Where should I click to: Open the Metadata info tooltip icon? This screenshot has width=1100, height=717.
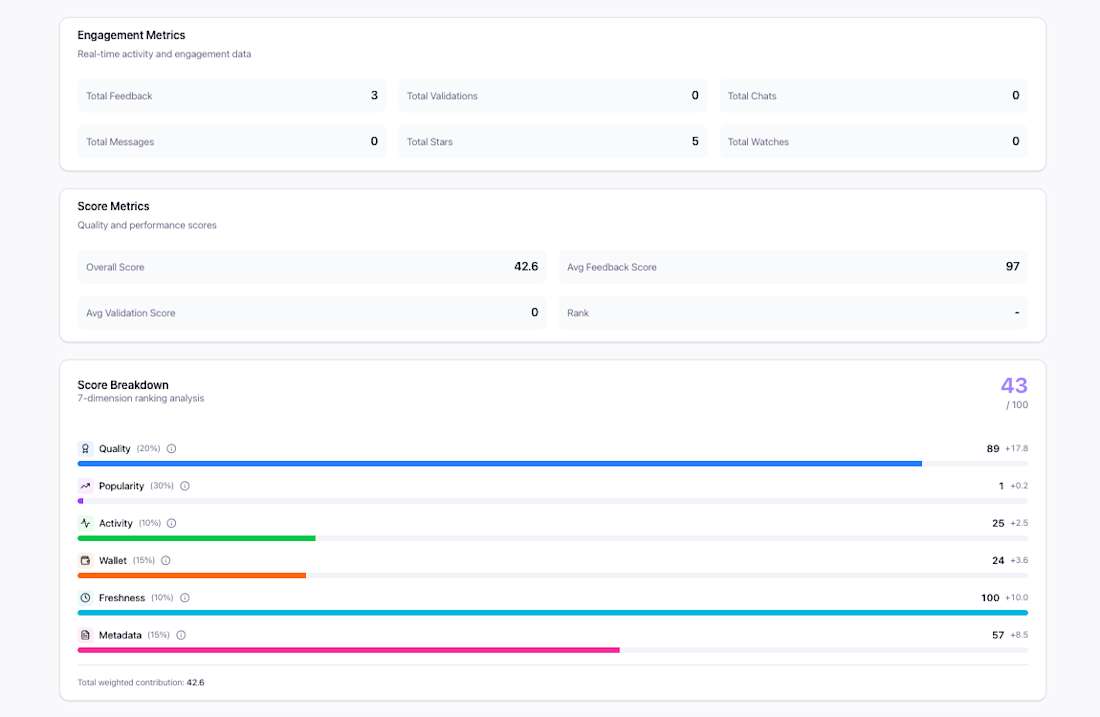180,634
